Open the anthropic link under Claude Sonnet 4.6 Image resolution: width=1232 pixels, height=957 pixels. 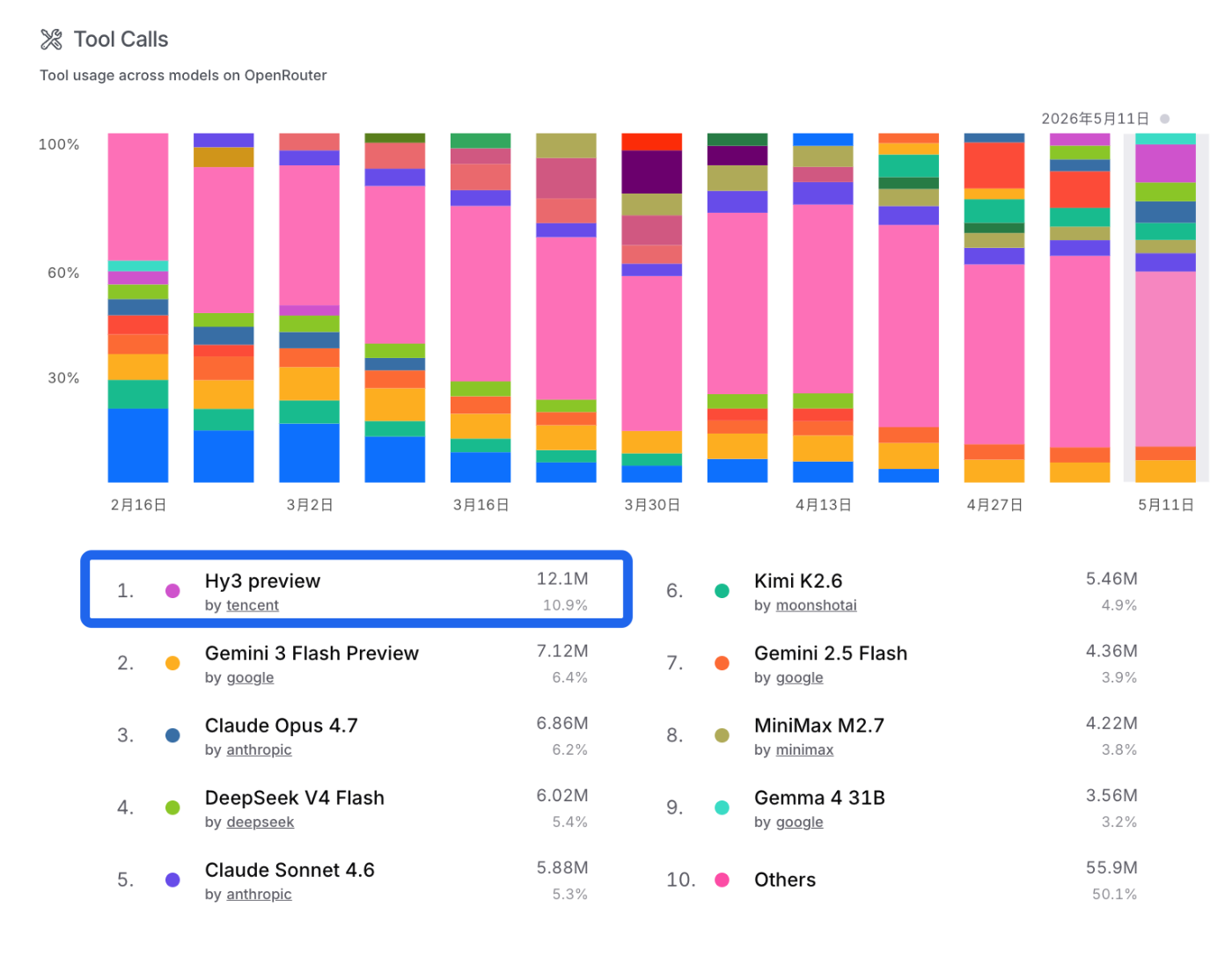pyautogui.click(x=259, y=894)
